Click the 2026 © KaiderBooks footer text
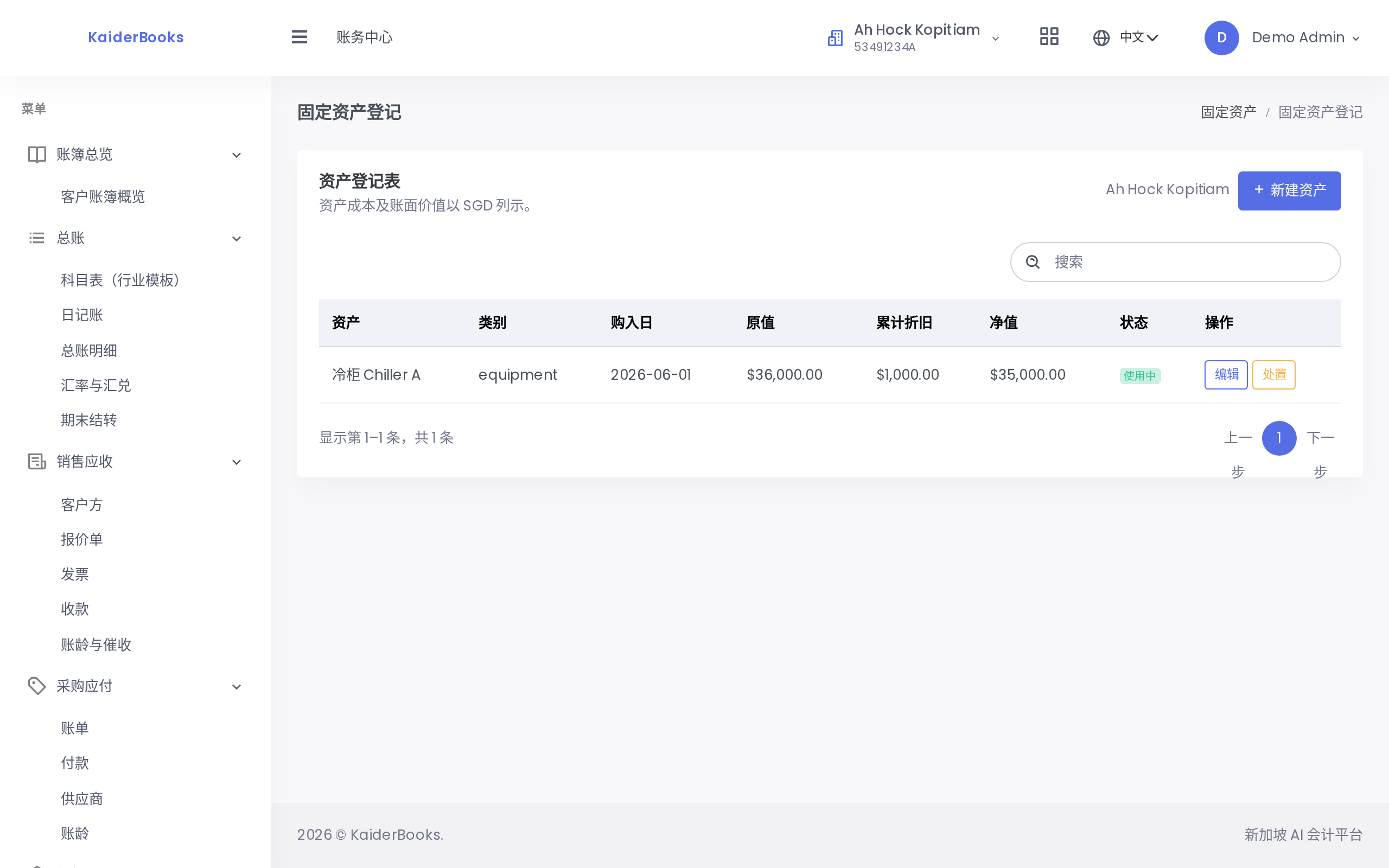The height and width of the screenshot is (868, 1389). [370, 835]
